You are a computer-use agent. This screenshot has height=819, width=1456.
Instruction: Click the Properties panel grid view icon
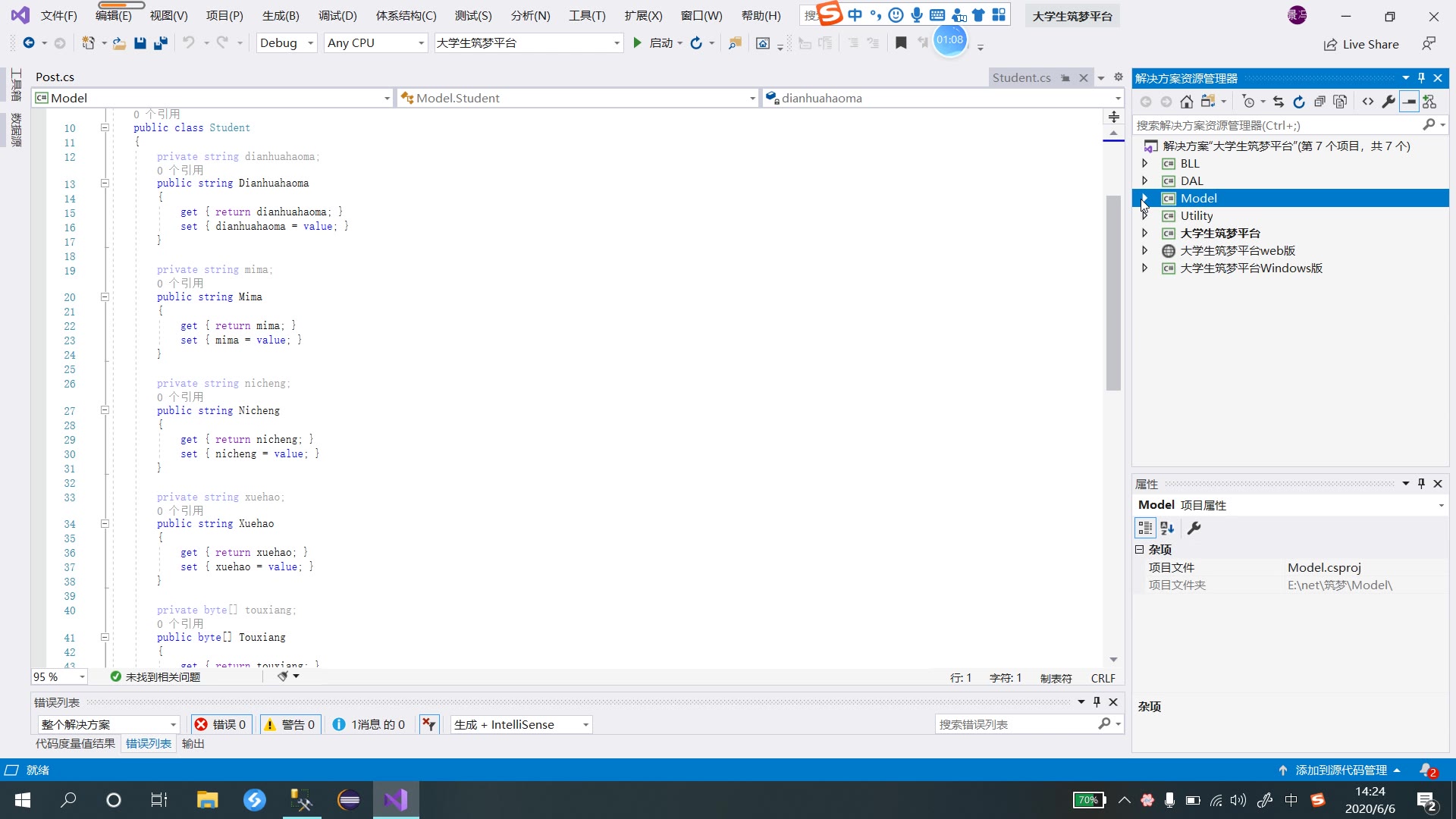tap(1145, 527)
